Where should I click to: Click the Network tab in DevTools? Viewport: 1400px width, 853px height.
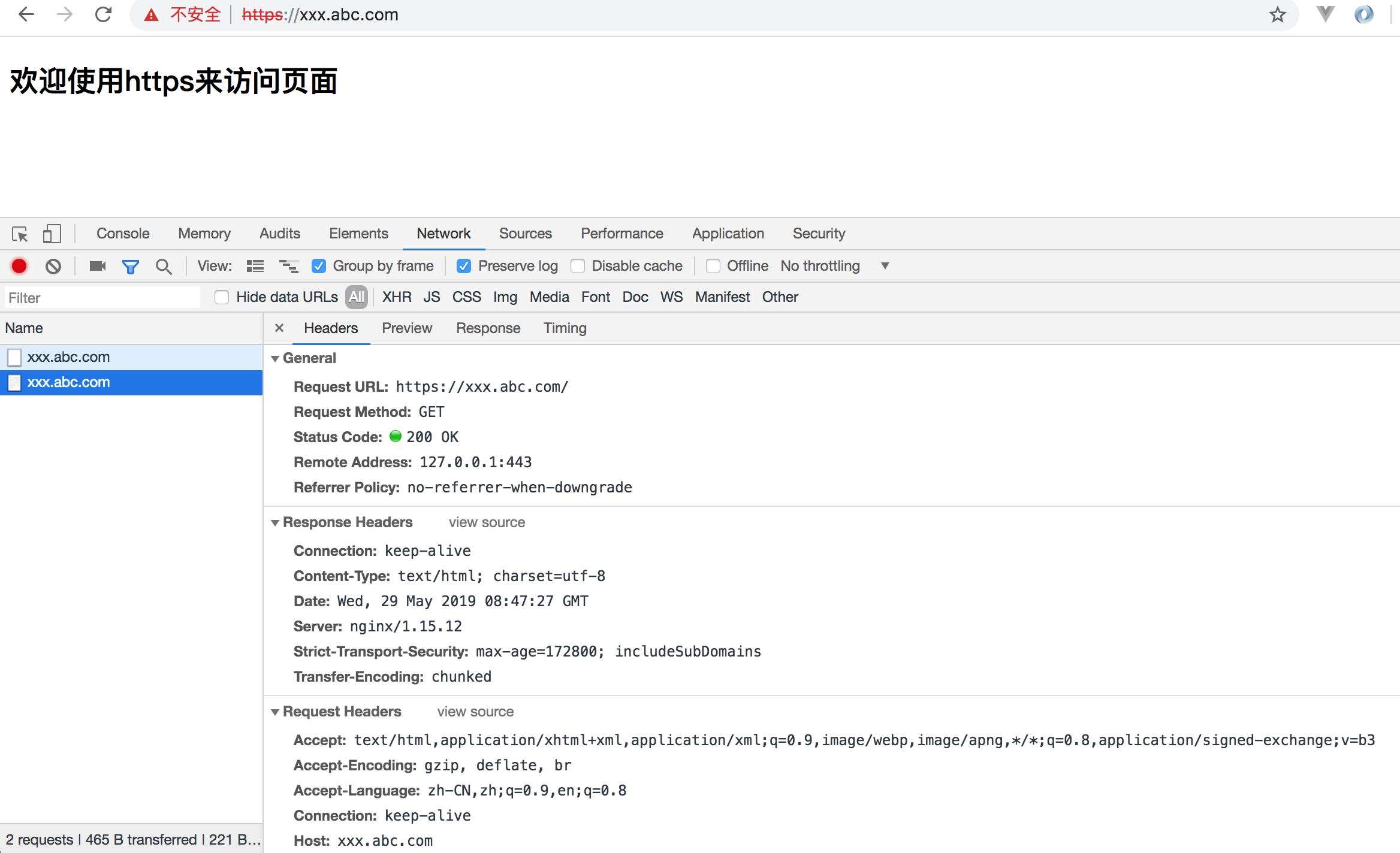[443, 233]
